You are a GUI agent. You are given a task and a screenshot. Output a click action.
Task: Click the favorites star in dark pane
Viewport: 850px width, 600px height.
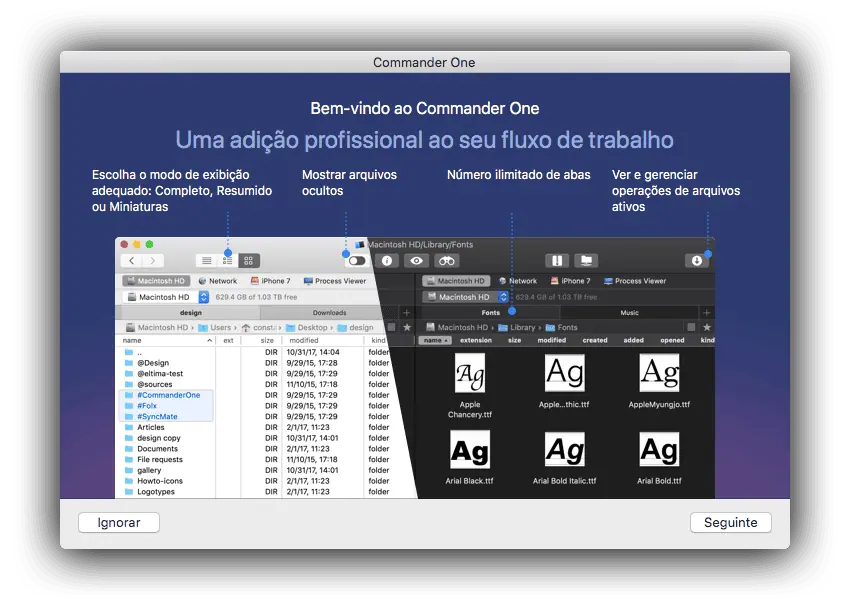[707, 327]
